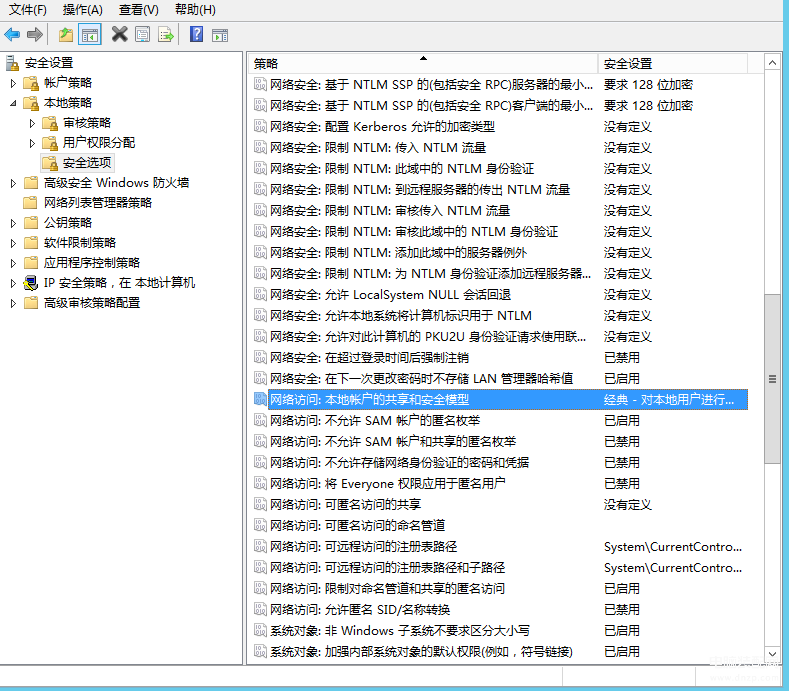Click policy icon for 在超过登录时间后强制注销
789x691 pixels.
(x=260, y=357)
